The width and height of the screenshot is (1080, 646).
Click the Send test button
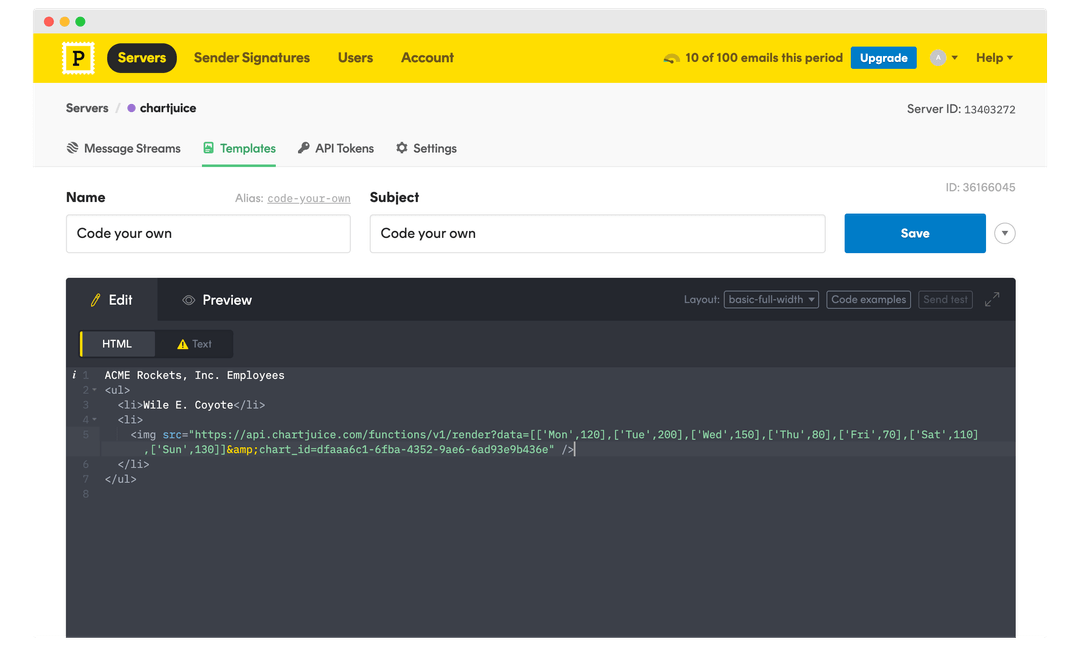[x=945, y=300]
